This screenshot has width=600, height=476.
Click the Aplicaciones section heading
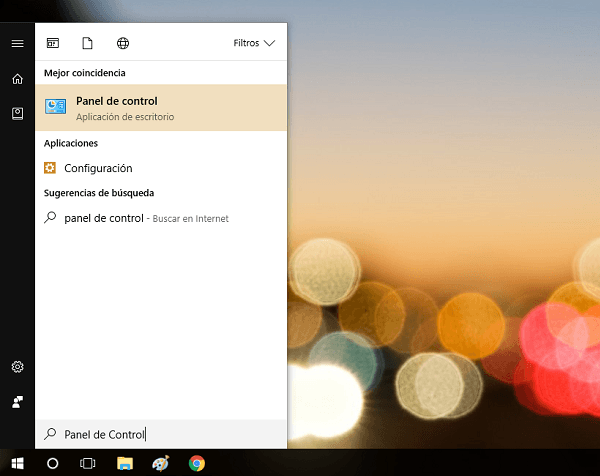pos(71,143)
